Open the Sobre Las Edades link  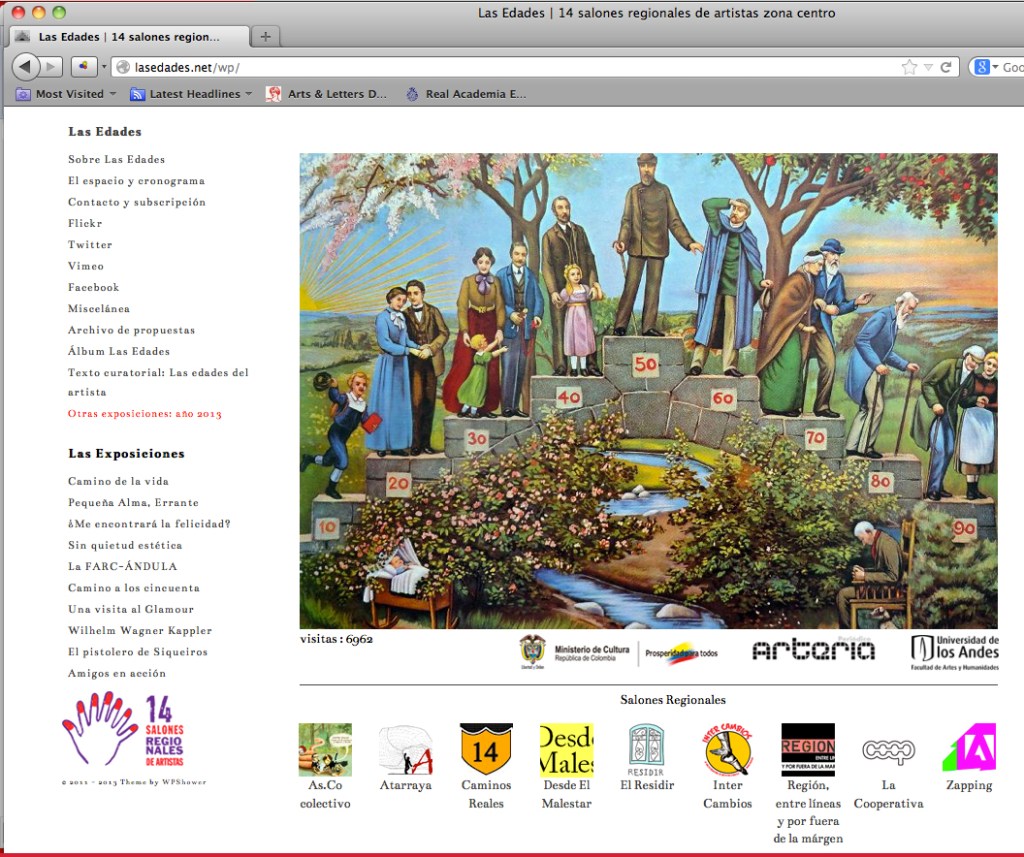(116, 159)
